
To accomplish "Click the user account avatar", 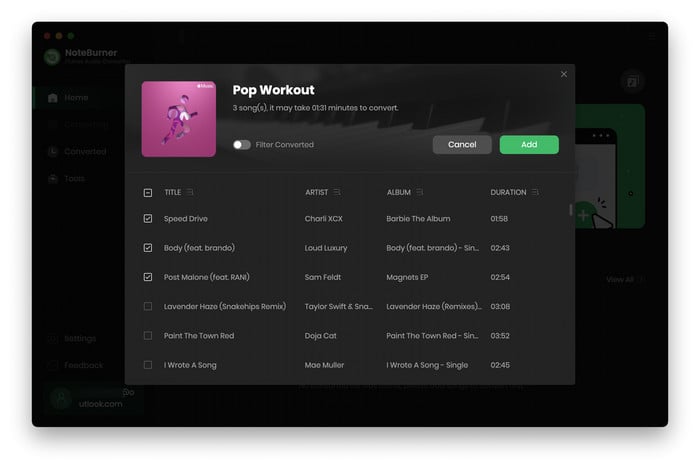I will 61,398.
